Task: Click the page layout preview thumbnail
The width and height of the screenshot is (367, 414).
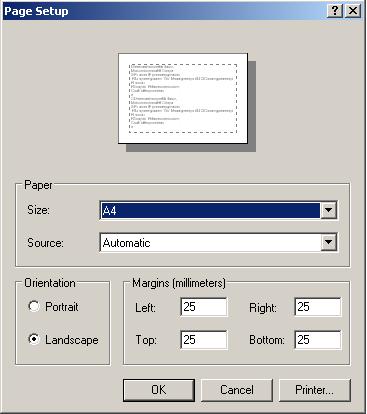Action: click(x=183, y=98)
